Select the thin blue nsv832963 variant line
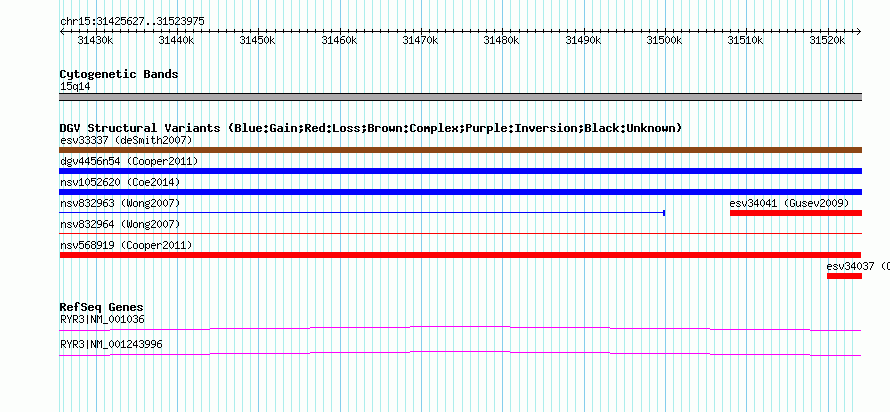This screenshot has width=890, height=412. click(x=362, y=213)
